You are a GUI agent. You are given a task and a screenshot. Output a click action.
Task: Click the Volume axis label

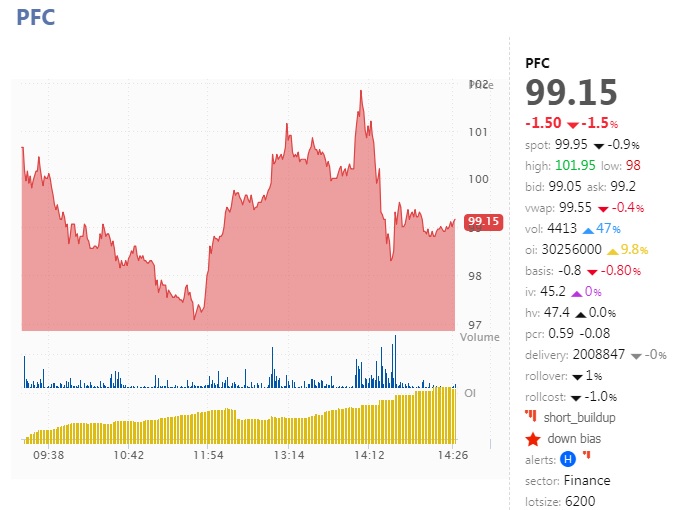(x=479, y=338)
